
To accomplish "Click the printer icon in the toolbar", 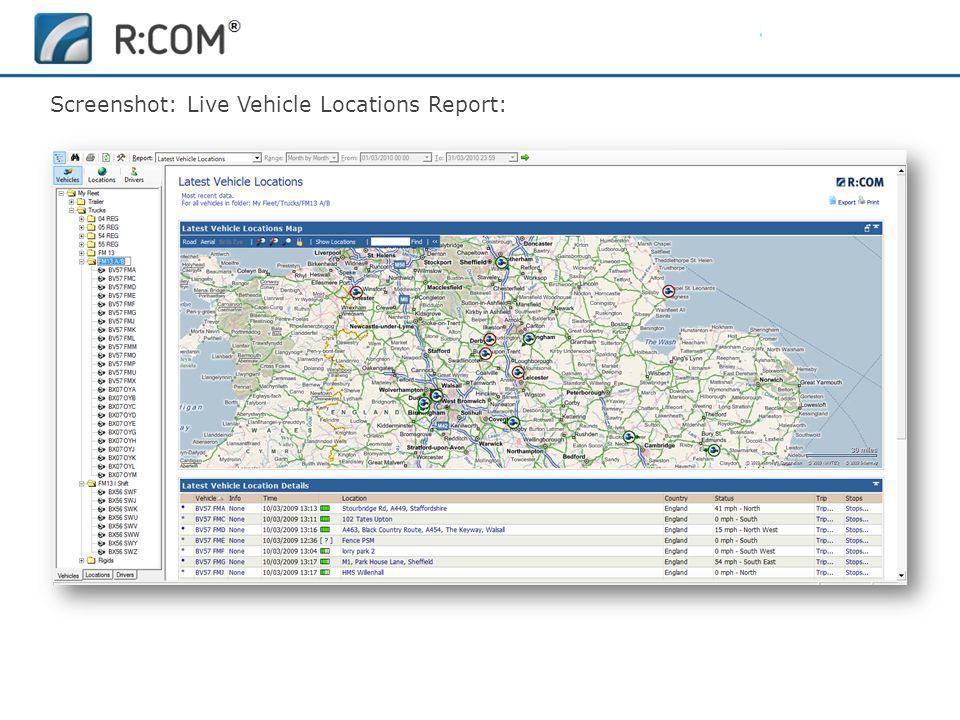I will [90, 157].
